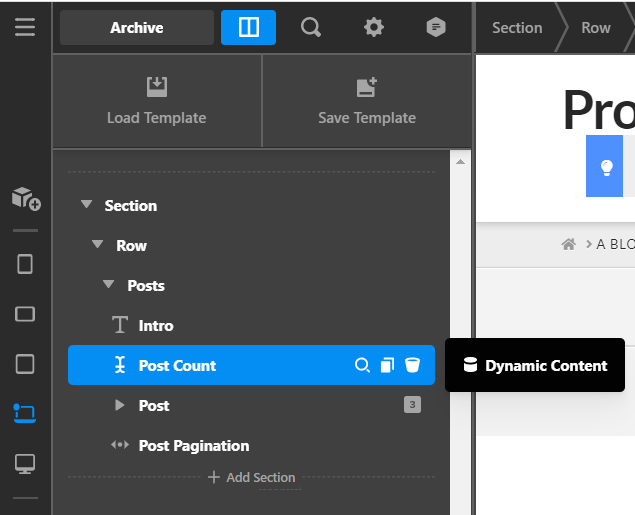
Task: Click the blue lightbulb icon in preview
Action: pos(605,167)
